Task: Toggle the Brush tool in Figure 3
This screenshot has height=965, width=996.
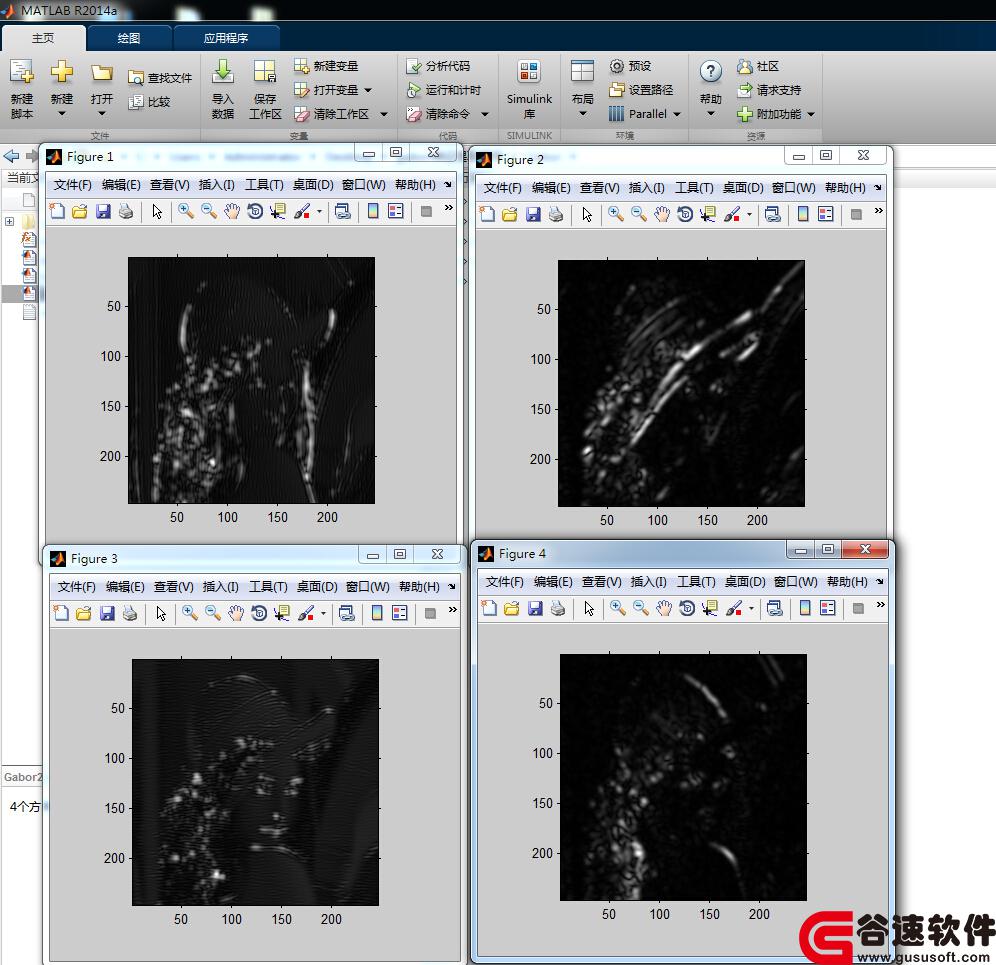Action: point(306,612)
